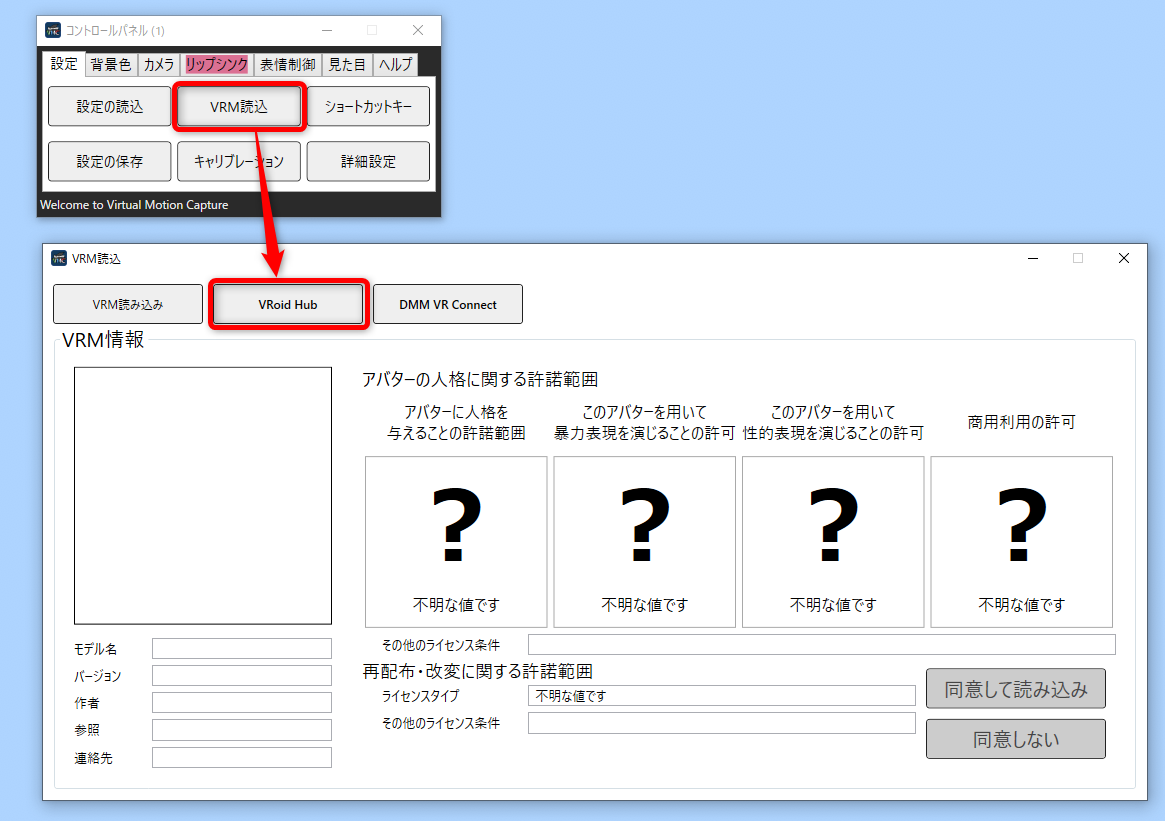Select the リップシンク tab
The height and width of the screenshot is (821, 1165).
[x=216, y=65]
